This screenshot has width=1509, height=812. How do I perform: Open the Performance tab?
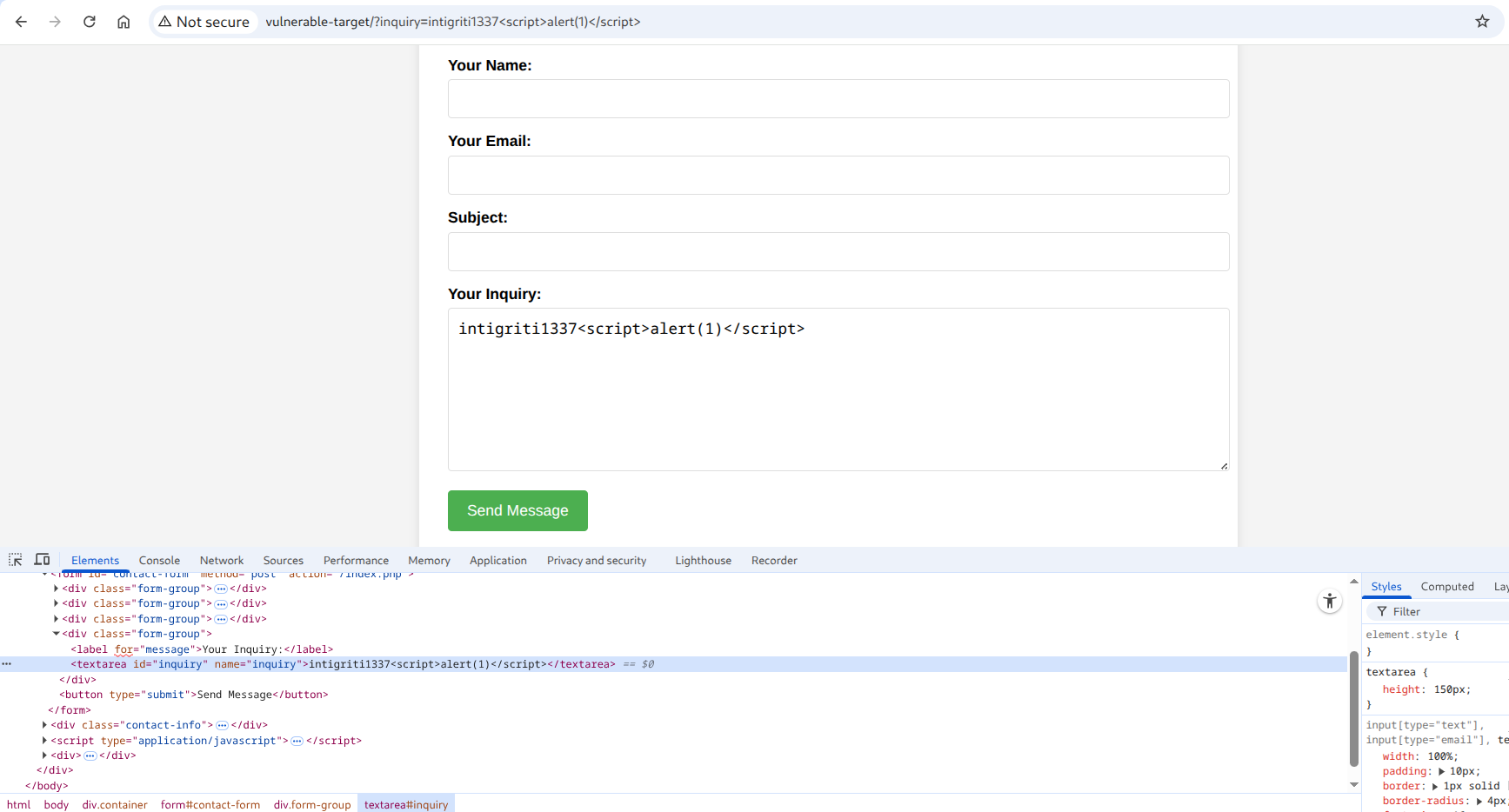(x=356, y=561)
